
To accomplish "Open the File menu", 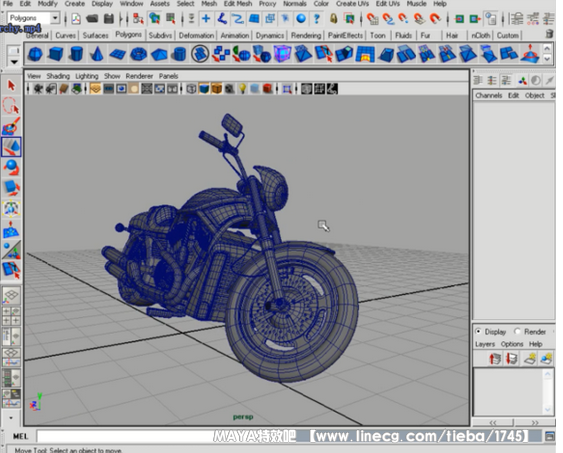I will click(x=8, y=4).
